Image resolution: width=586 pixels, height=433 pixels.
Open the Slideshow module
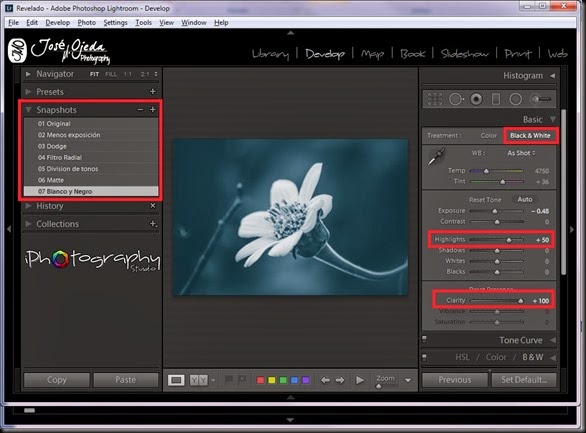[465, 54]
